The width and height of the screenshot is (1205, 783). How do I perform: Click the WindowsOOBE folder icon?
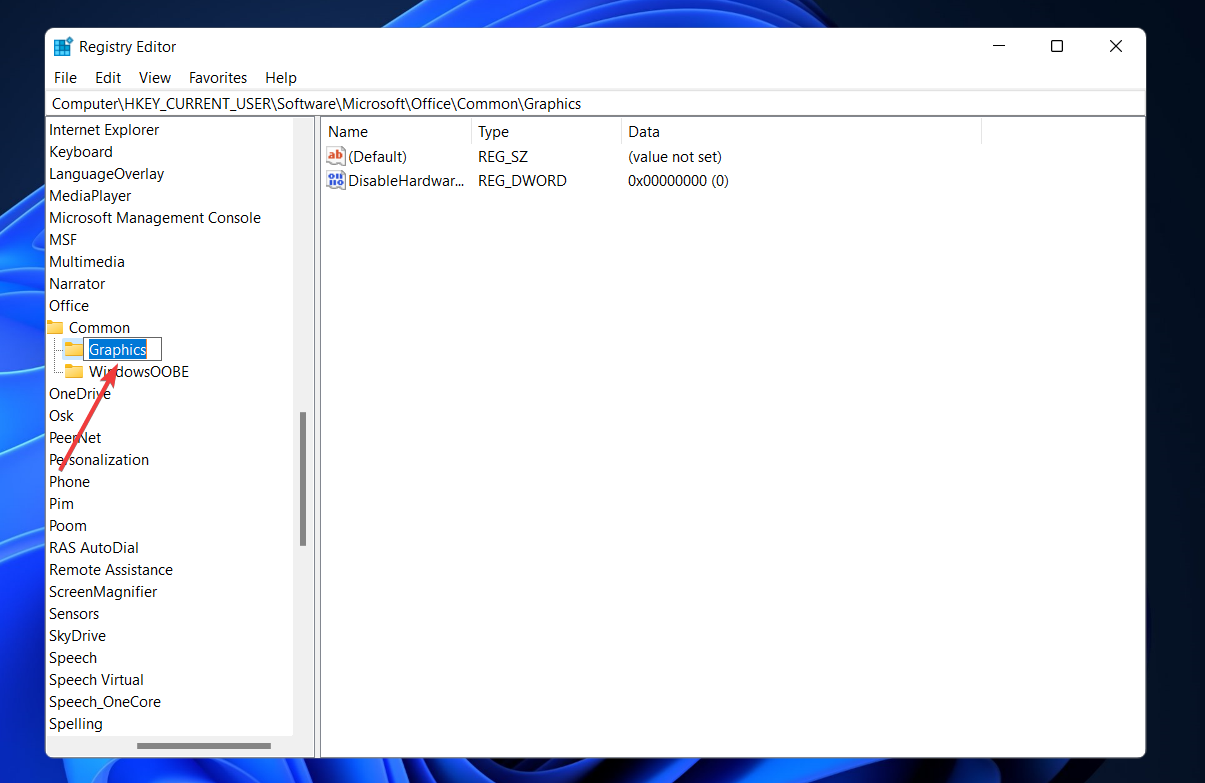(x=74, y=371)
